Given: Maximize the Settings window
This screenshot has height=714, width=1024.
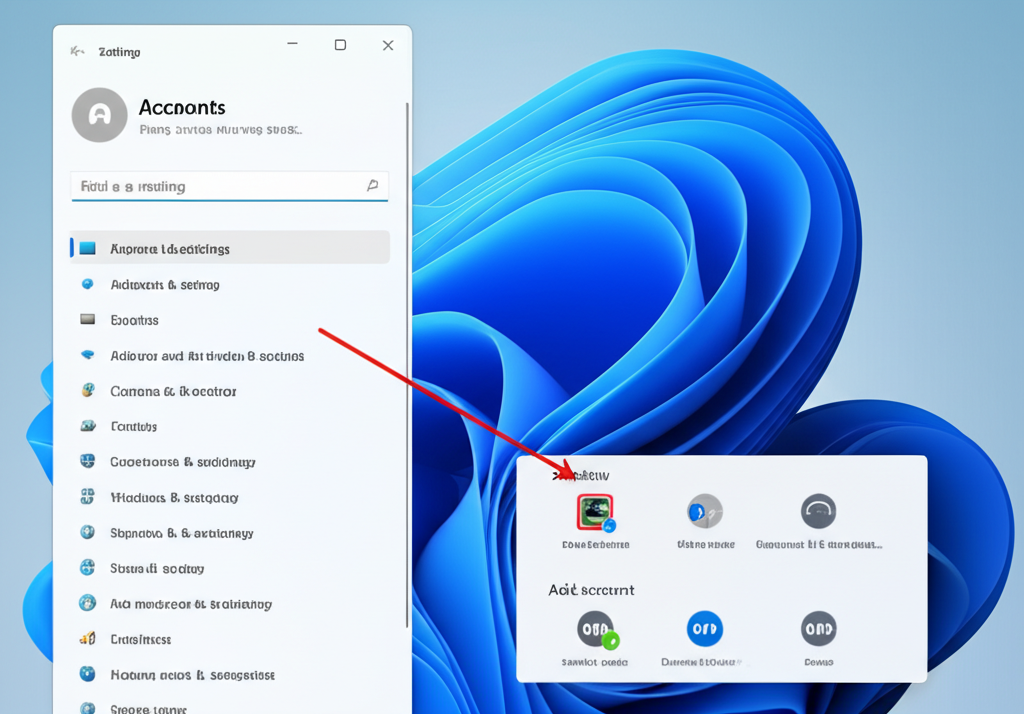Looking at the screenshot, I should coord(340,45).
